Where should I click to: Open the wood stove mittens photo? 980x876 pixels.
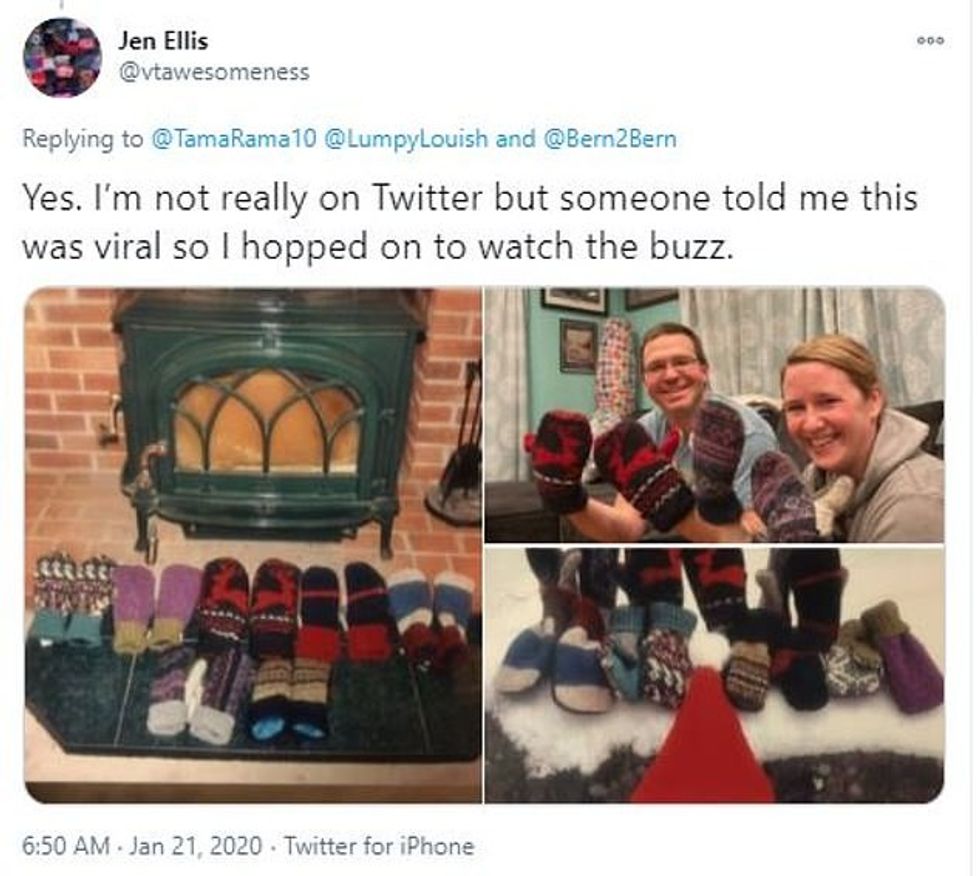(x=254, y=545)
